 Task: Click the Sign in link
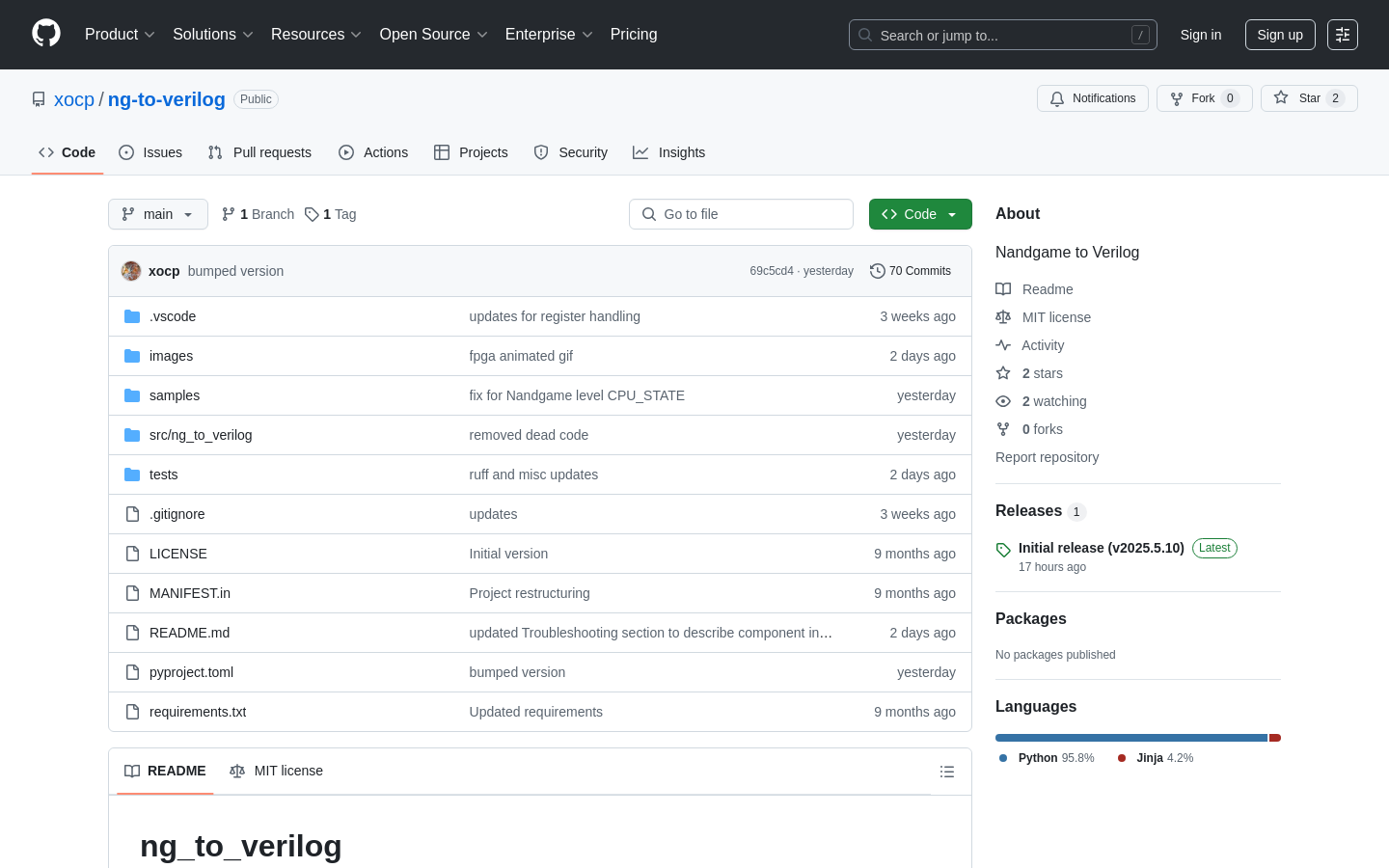[x=1201, y=35]
